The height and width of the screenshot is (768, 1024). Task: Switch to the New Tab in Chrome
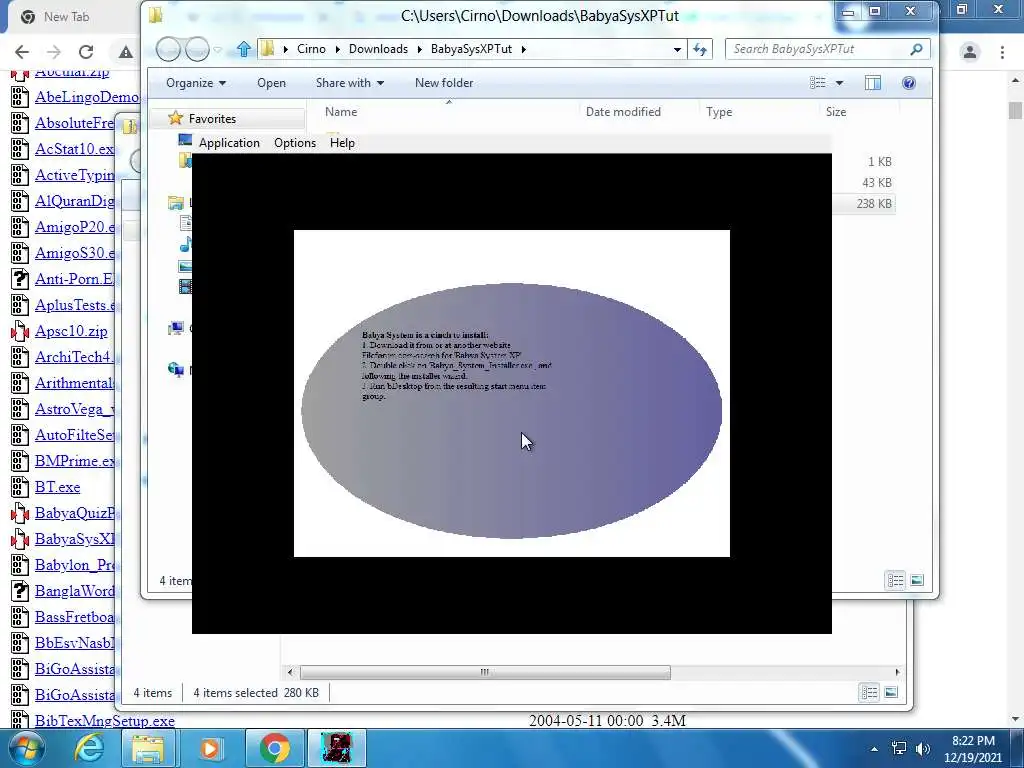click(x=65, y=17)
